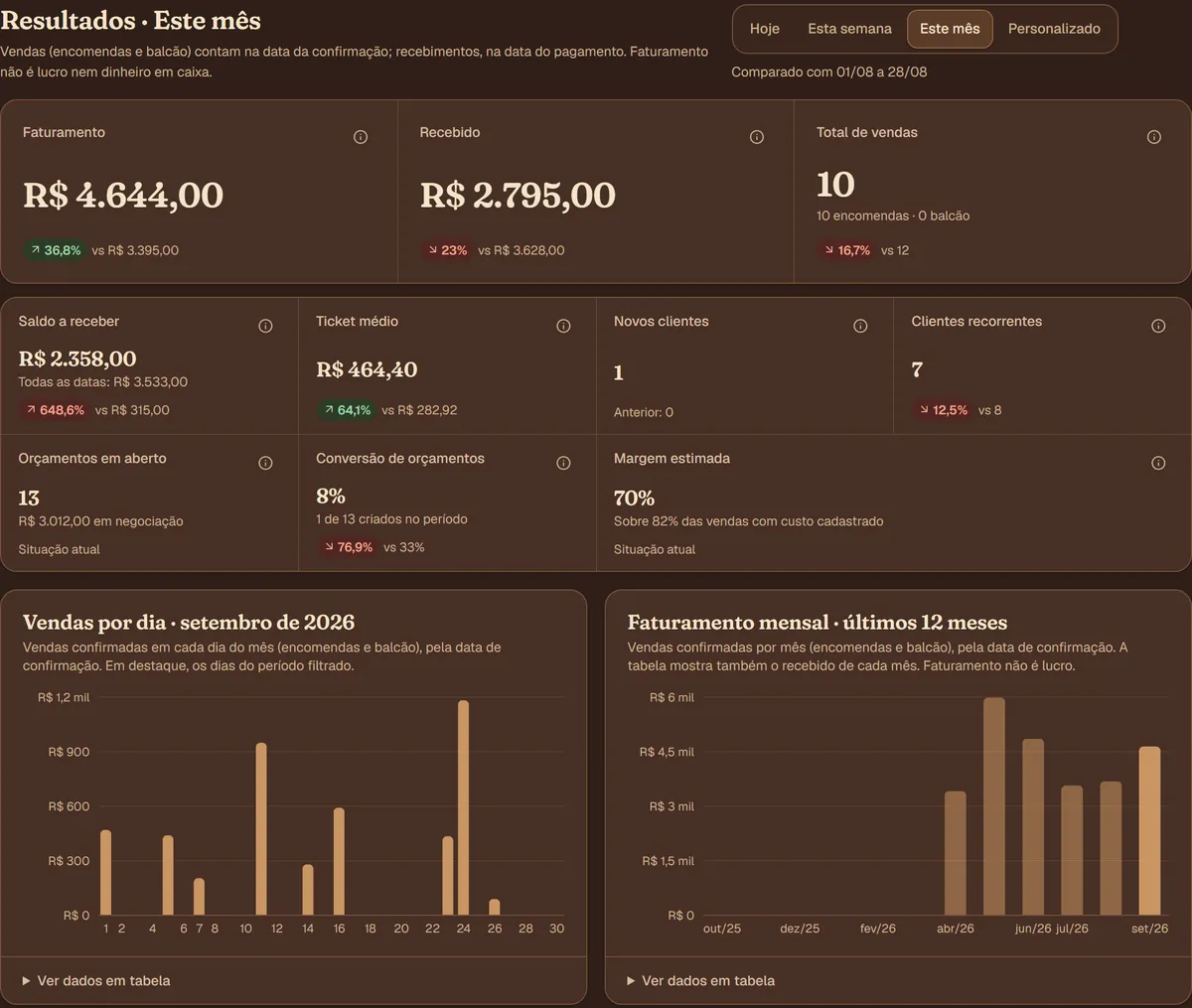1192x1008 pixels.
Task: Select the Hoje period tab
Action: 765,29
